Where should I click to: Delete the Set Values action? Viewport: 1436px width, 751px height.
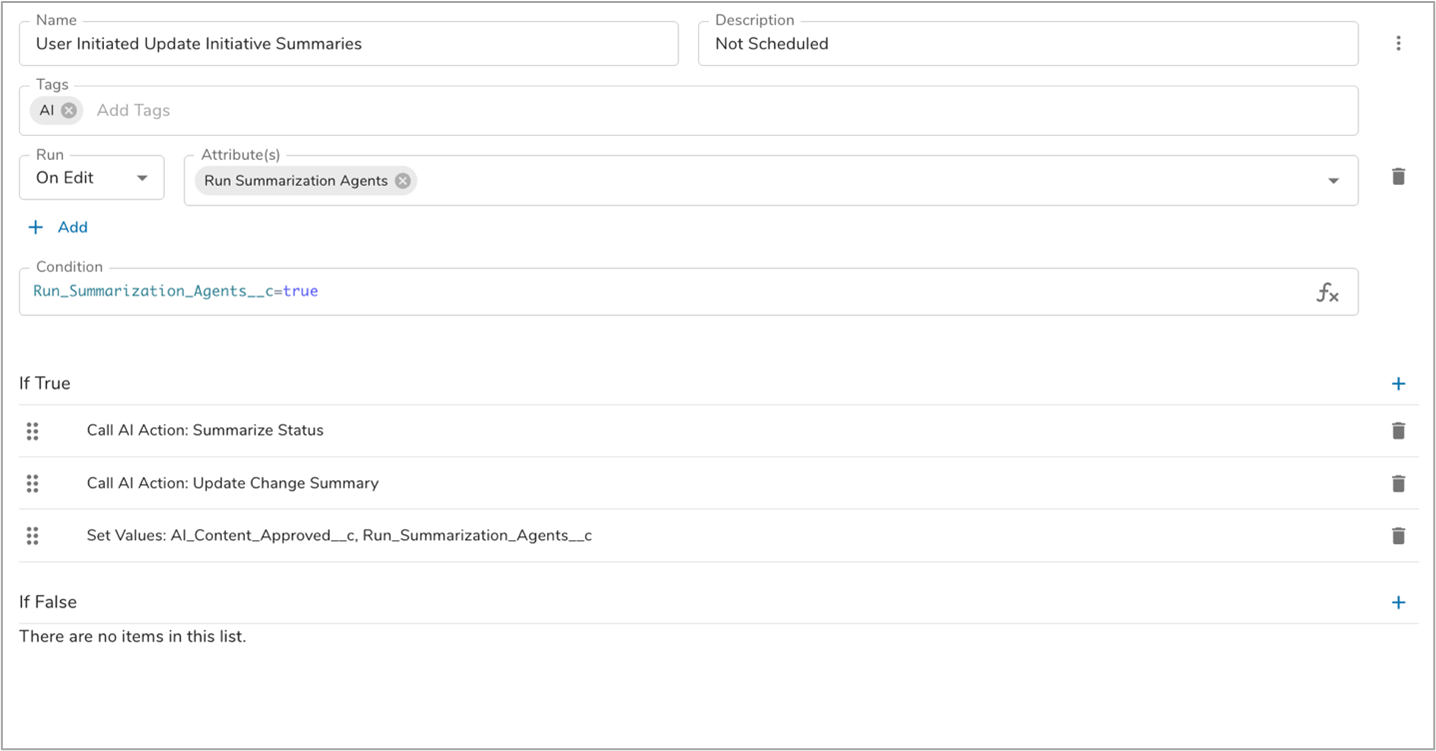click(1398, 536)
